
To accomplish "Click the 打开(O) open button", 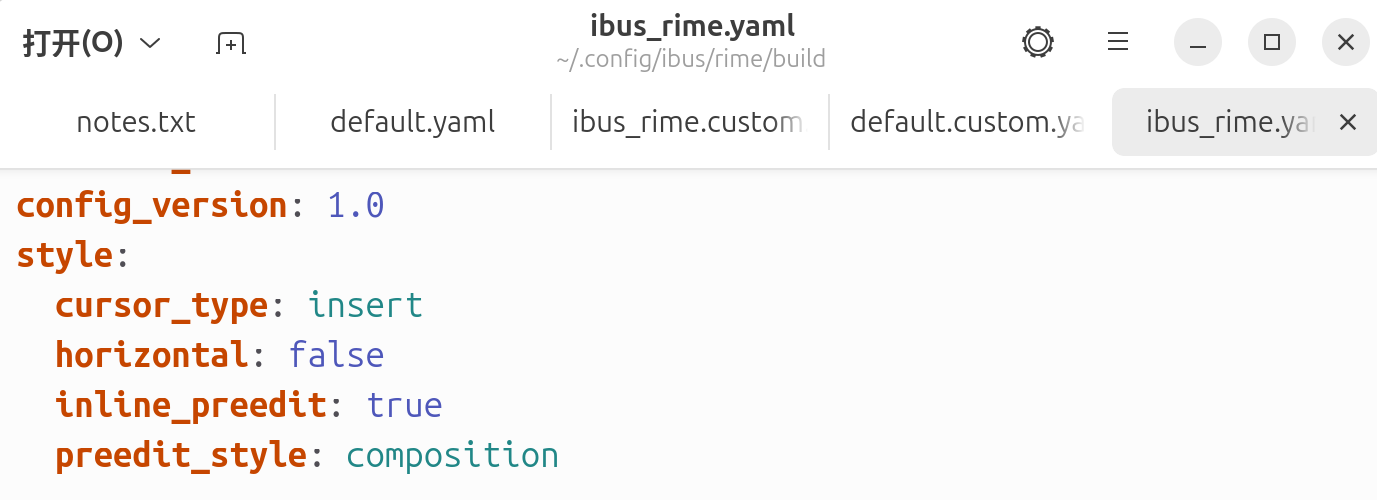I will (72, 43).
